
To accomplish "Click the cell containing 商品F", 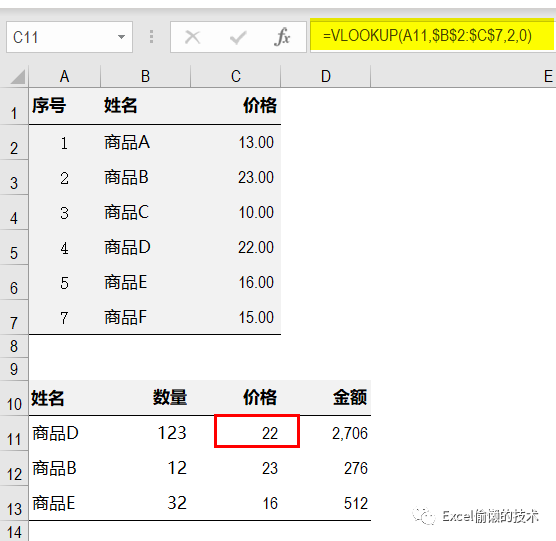I will [x=146, y=317].
